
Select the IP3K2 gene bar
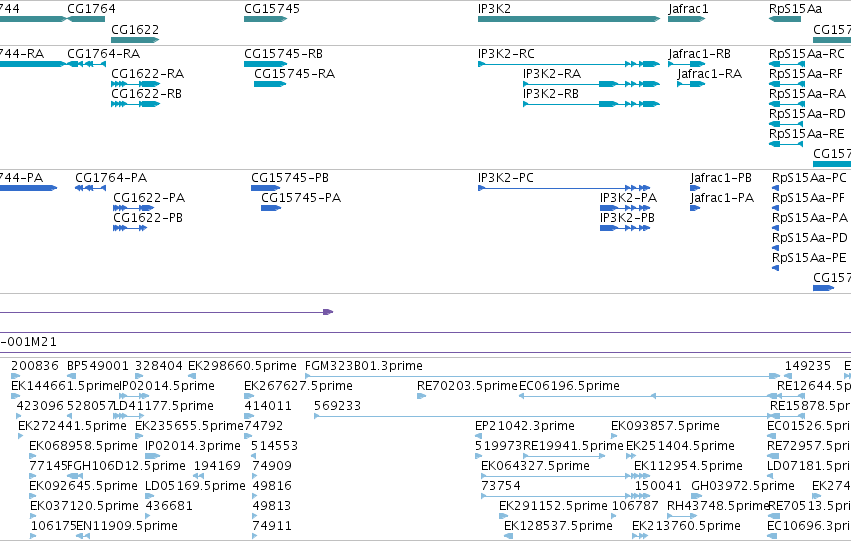point(569,19)
